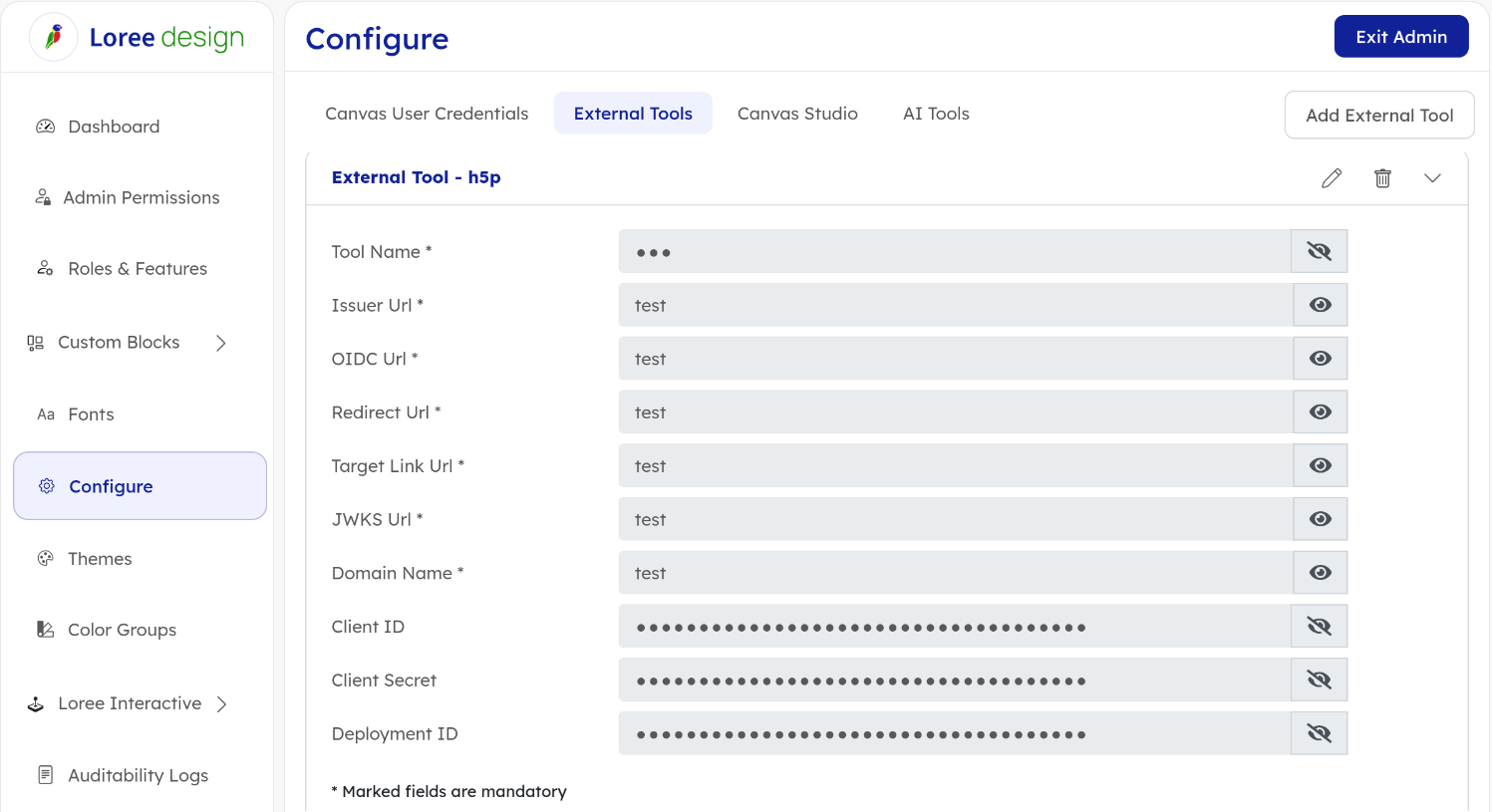Click the Add External Tool button
Viewport: 1492px width, 812px height.
[1378, 116]
